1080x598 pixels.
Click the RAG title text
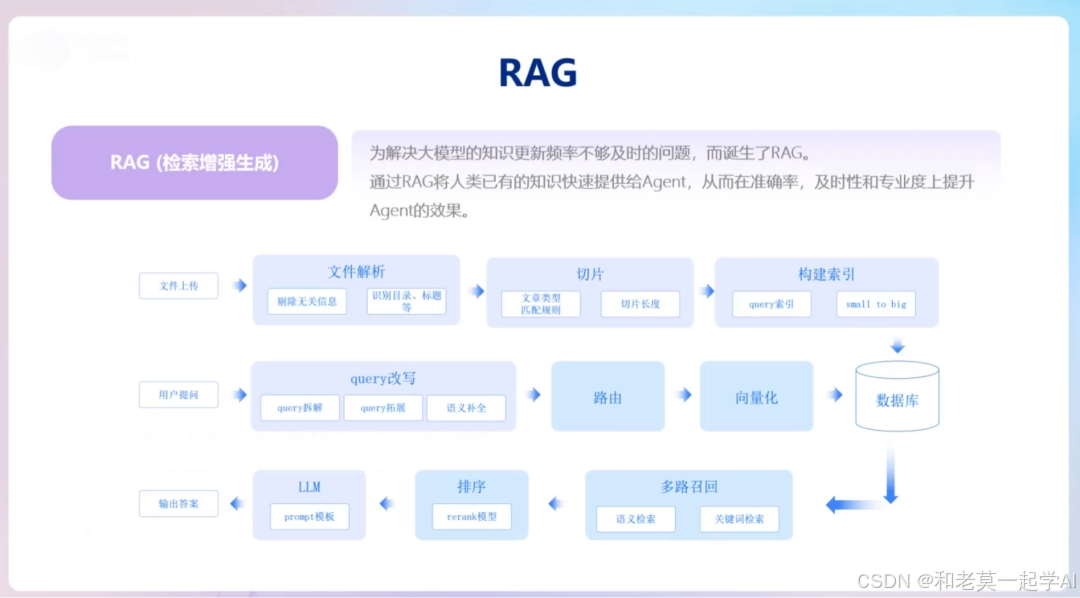click(x=538, y=72)
